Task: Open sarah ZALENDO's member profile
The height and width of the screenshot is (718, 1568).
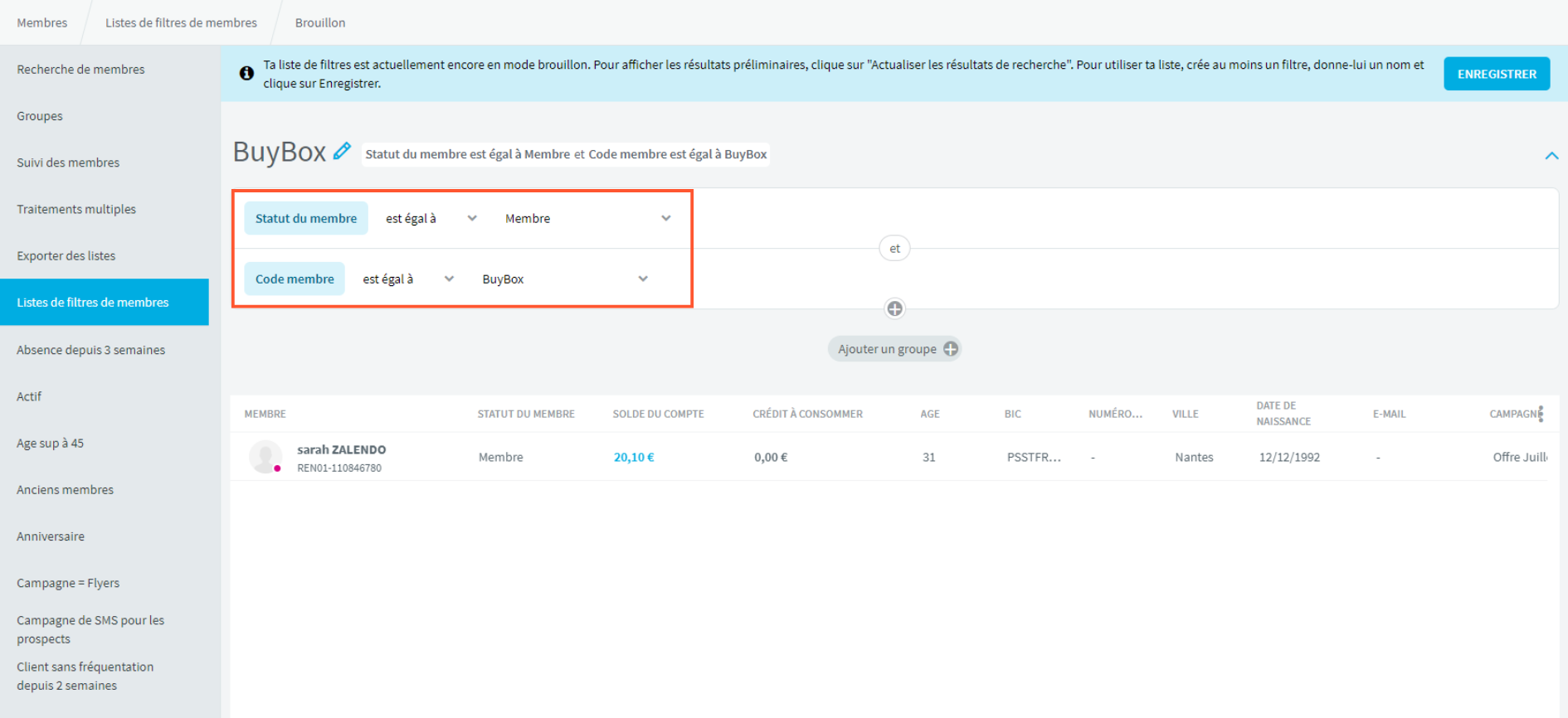Action: tap(342, 449)
